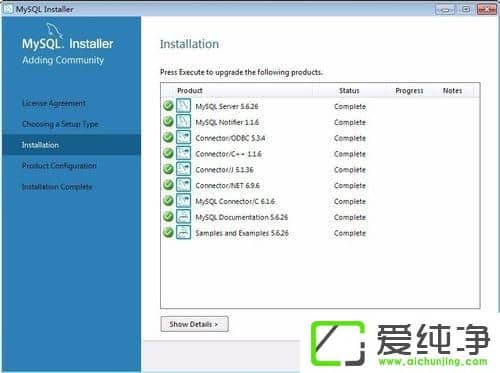Click the MySQL Installer title bar icon
This screenshot has width=500, height=373.
point(8,9)
